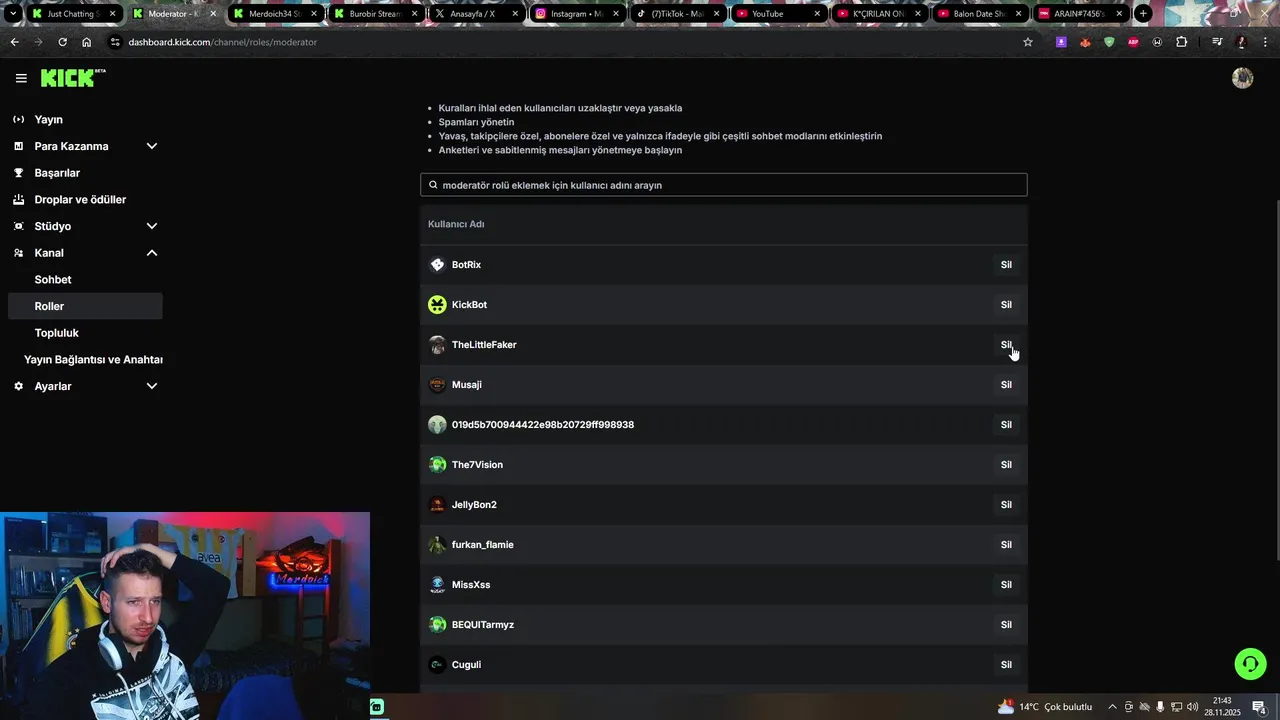The image size is (1280, 720).
Task: Open Başarılar in the sidebar
Action: tap(85, 173)
